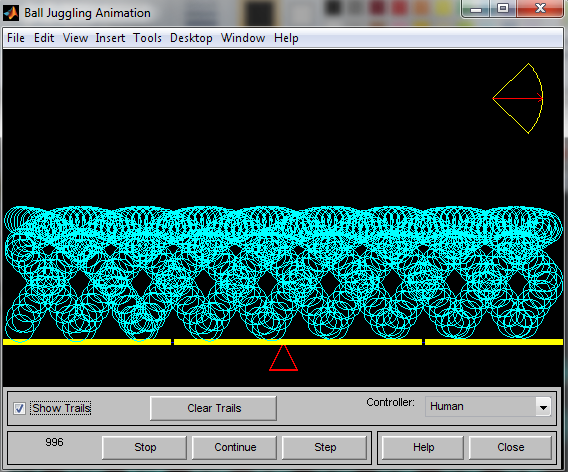
Task: Open the Edit menu
Action: 44,38
